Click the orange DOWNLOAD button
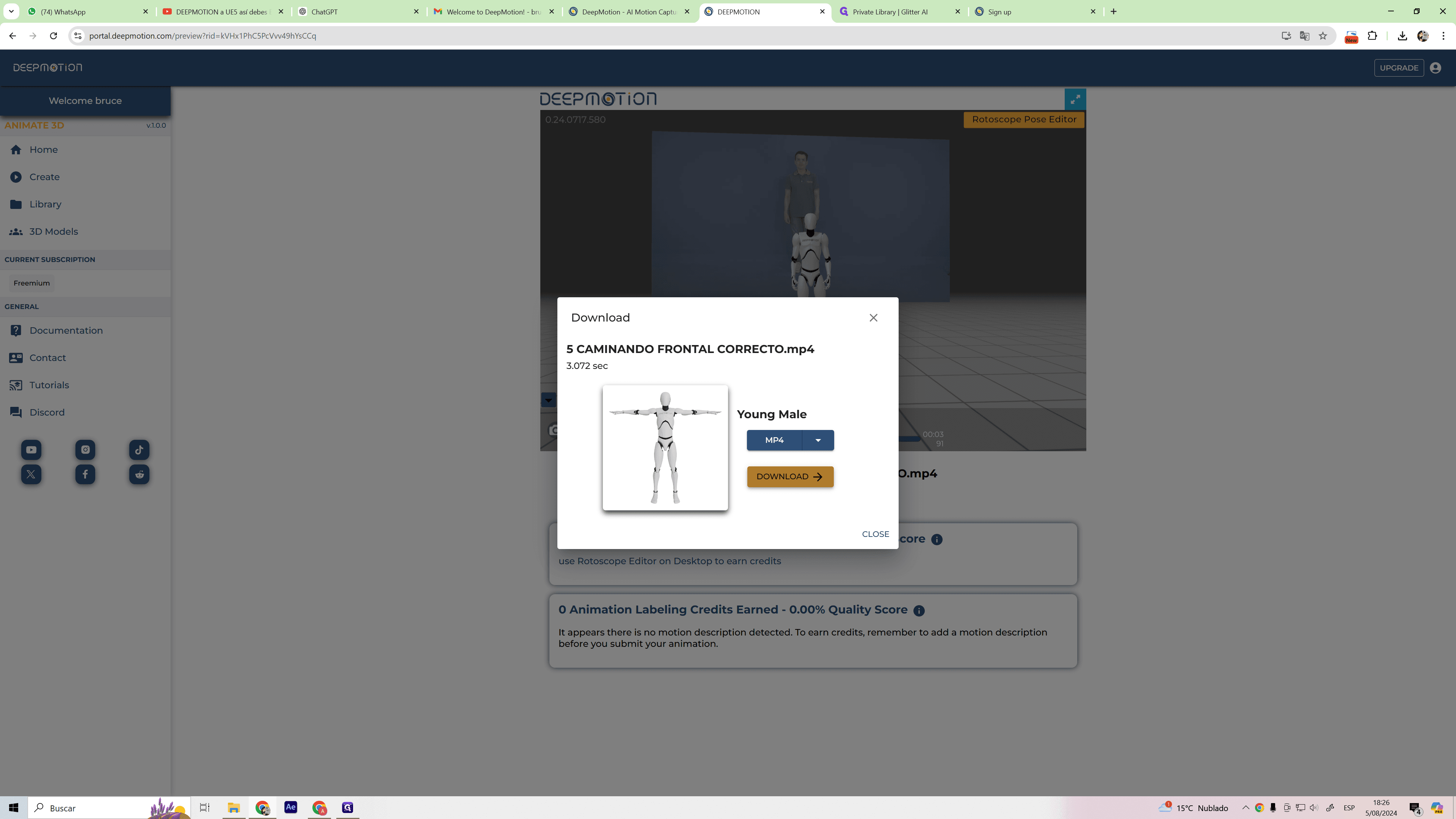 pyautogui.click(x=789, y=477)
